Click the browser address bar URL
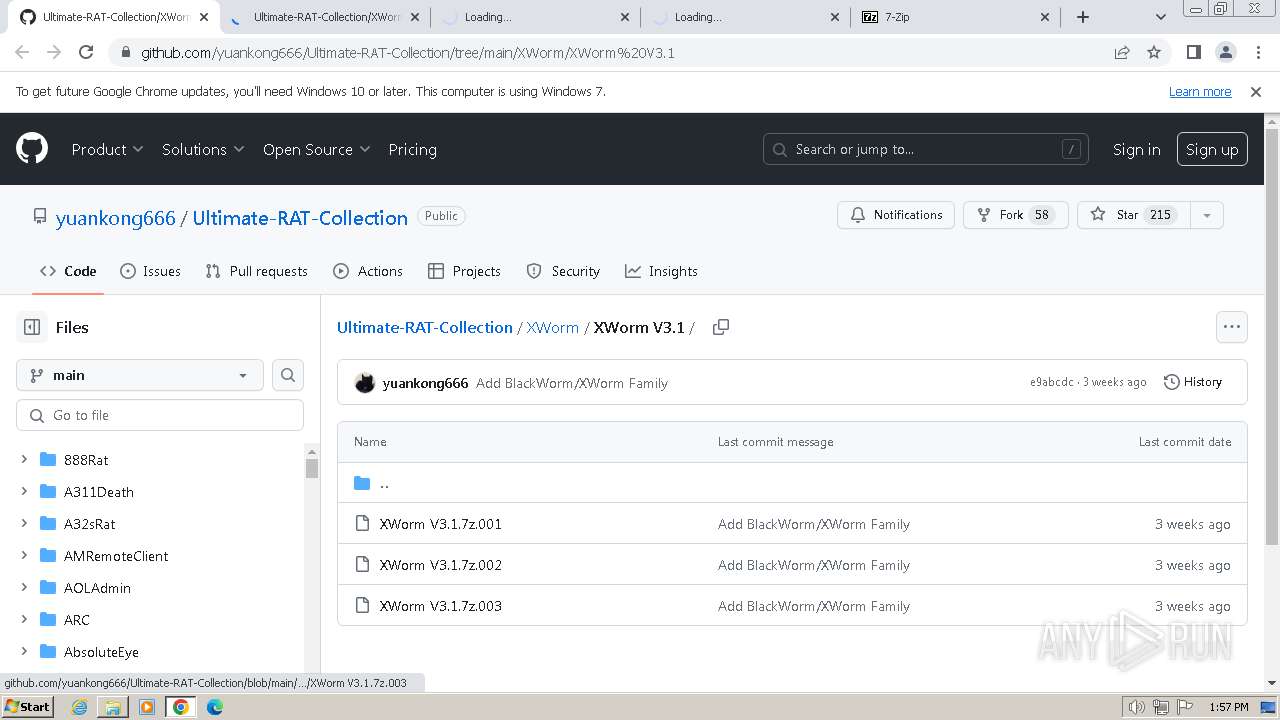The height and width of the screenshot is (720, 1280). [408, 52]
